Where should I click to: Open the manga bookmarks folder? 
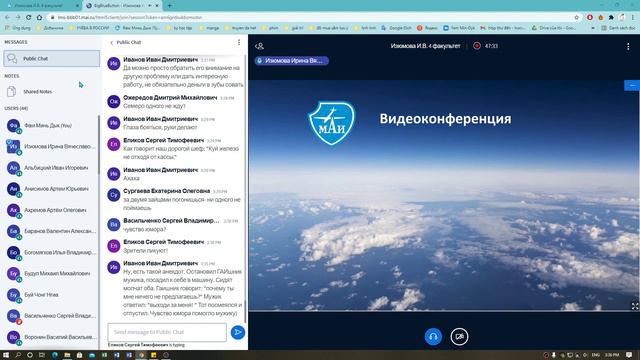[209, 28]
